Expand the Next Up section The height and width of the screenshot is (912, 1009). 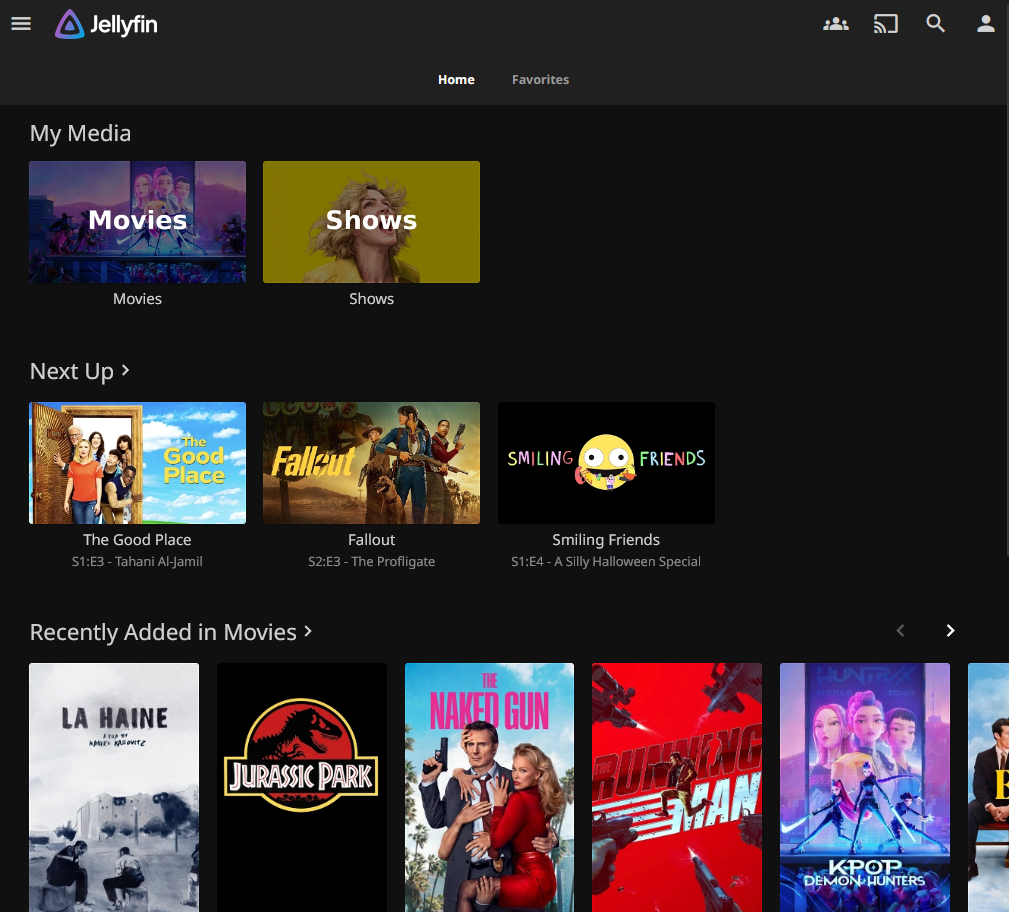click(80, 371)
